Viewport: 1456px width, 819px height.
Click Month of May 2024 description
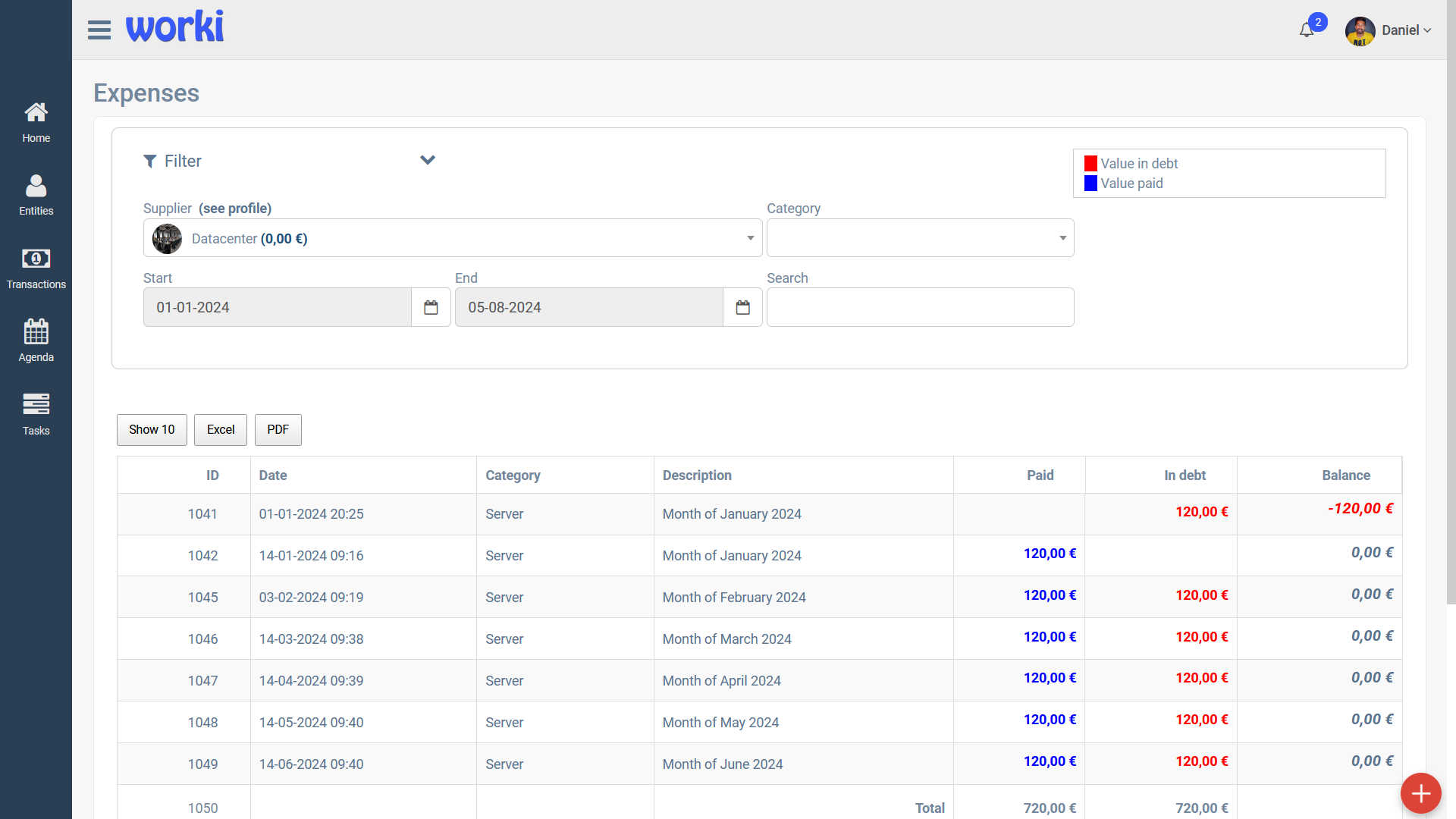(x=720, y=723)
